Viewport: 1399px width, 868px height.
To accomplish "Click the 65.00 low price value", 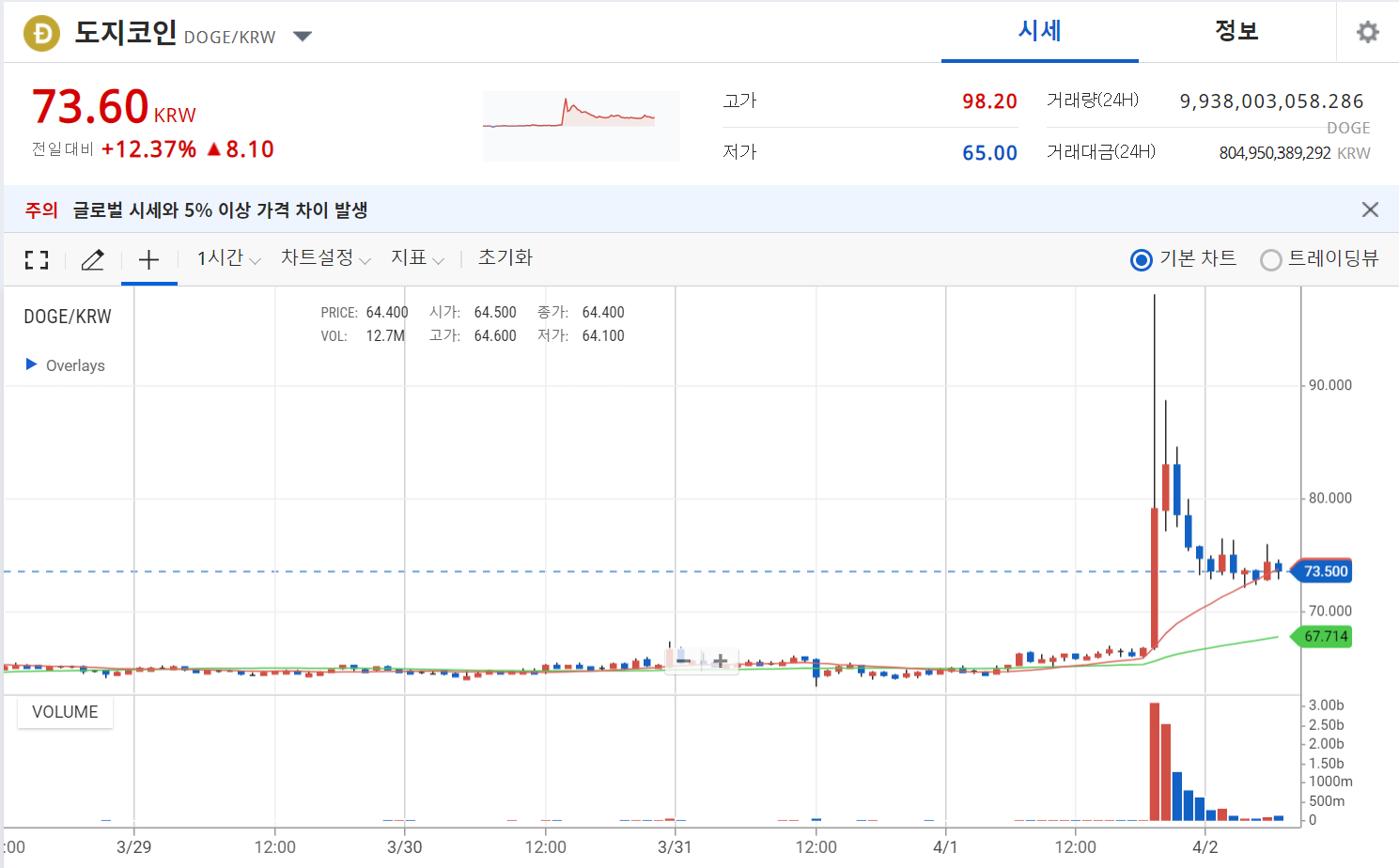I will (989, 153).
